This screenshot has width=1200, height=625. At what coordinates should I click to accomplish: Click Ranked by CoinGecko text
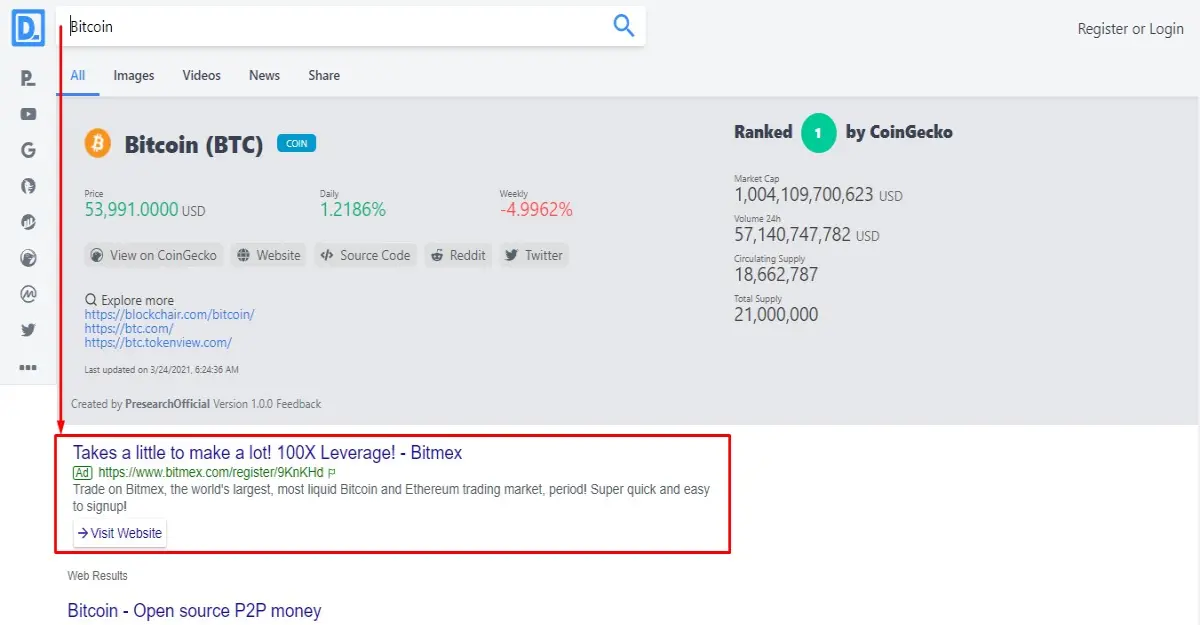pyautogui.click(x=843, y=132)
